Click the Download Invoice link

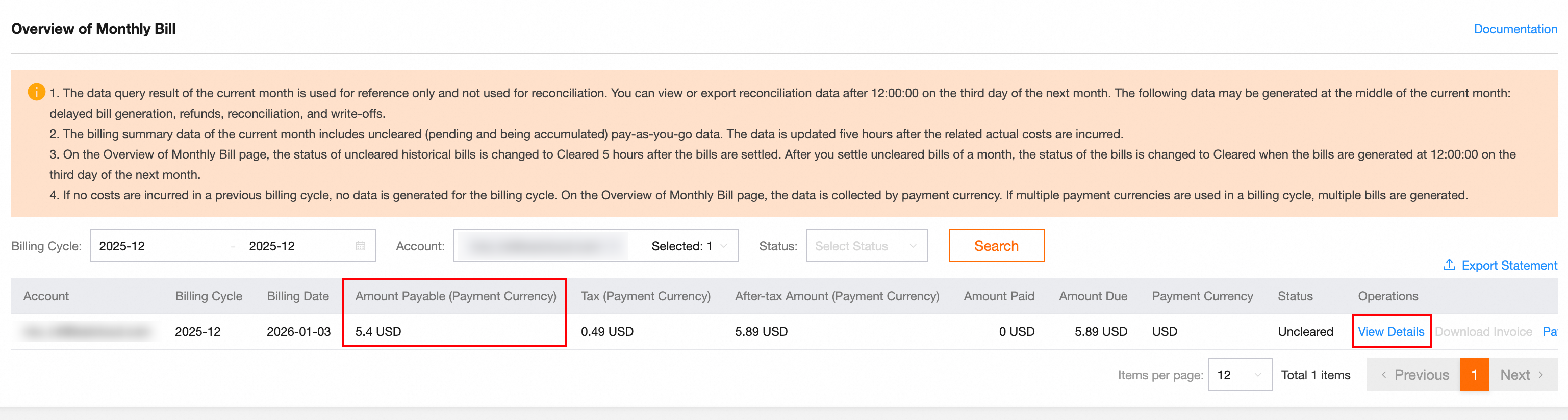[x=1483, y=332]
